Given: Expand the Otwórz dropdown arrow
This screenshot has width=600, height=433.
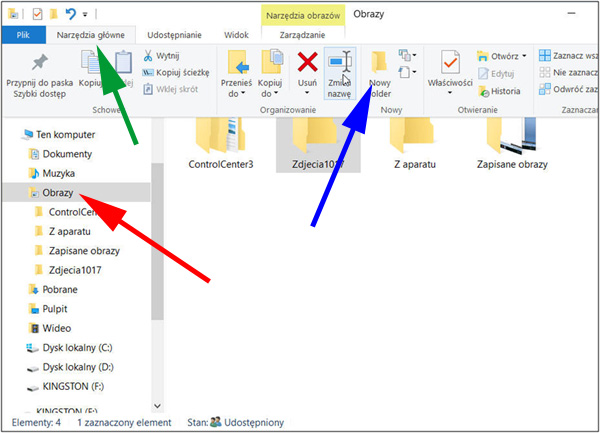Looking at the screenshot, I should 524,56.
